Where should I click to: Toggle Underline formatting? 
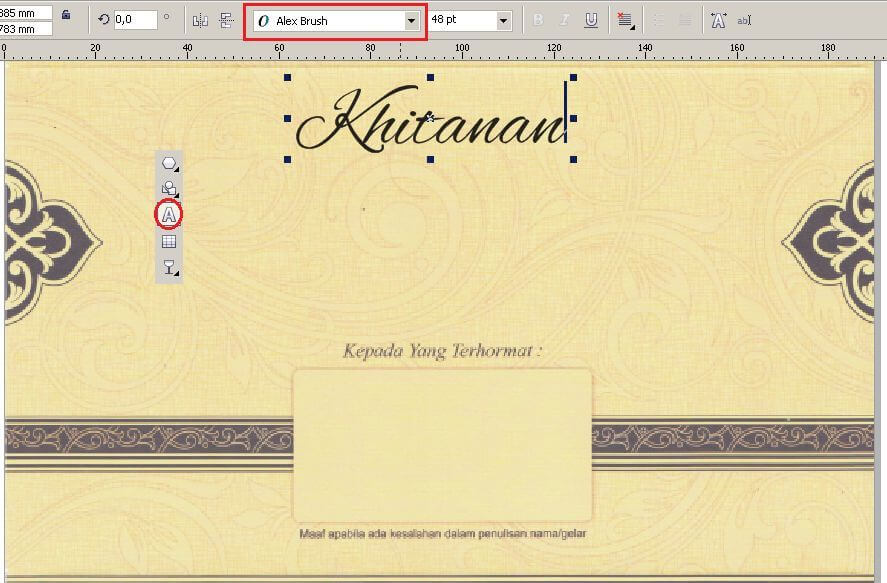(x=591, y=20)
